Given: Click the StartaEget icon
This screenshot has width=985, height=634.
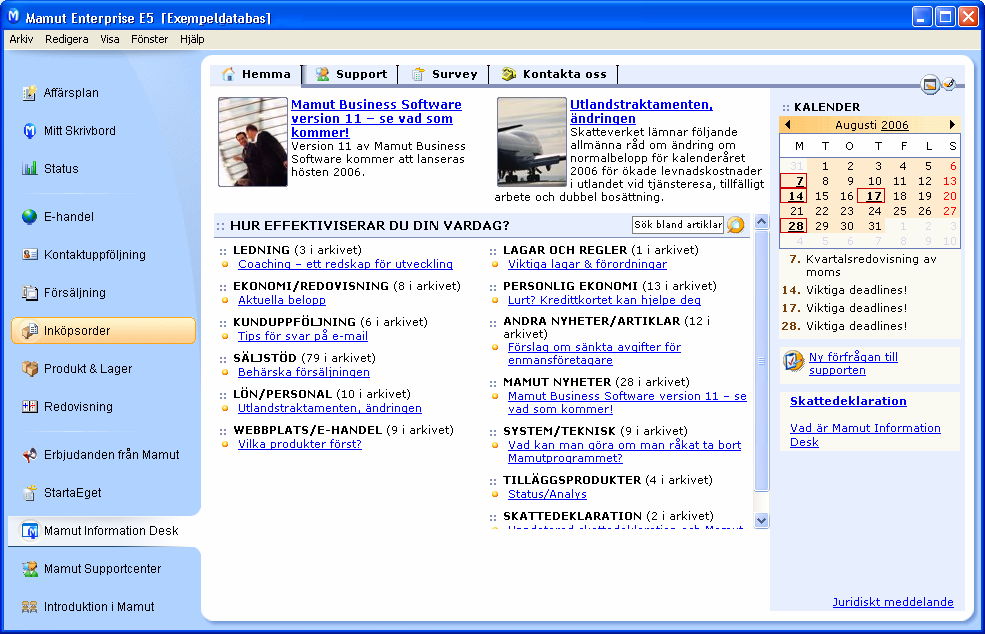Looking at the screenshot, I should coord(30,493).
